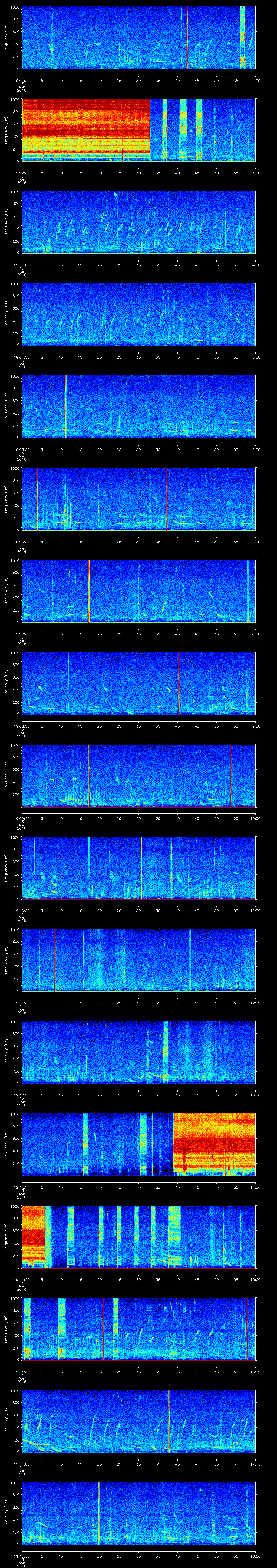Click the '3:00' end-of-axis time label
277x1568 pixels.
(x=256, y=173)
